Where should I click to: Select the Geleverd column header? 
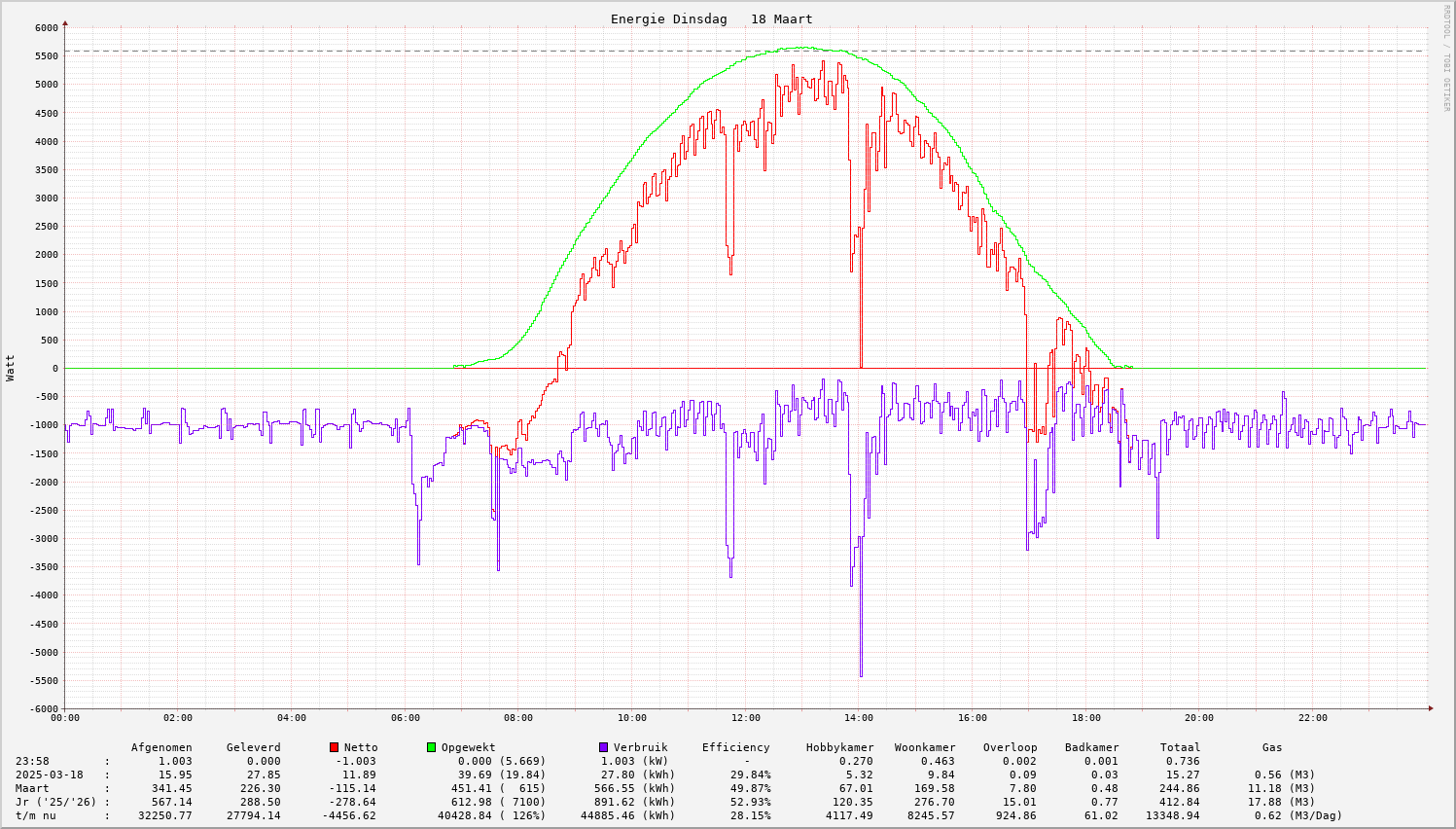tap(253, 747)
